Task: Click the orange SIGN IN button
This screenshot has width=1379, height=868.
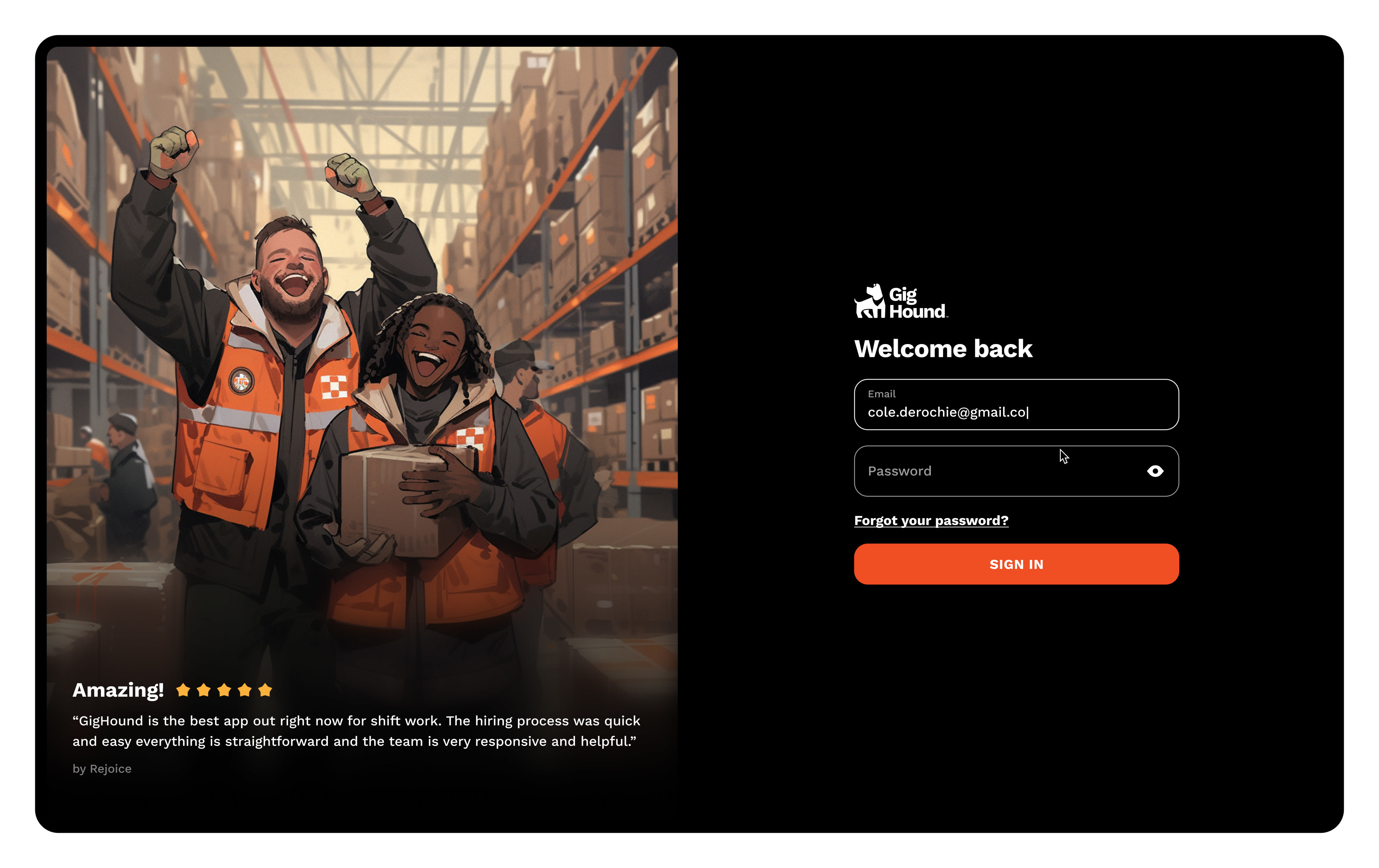Action: point(1016,564)
